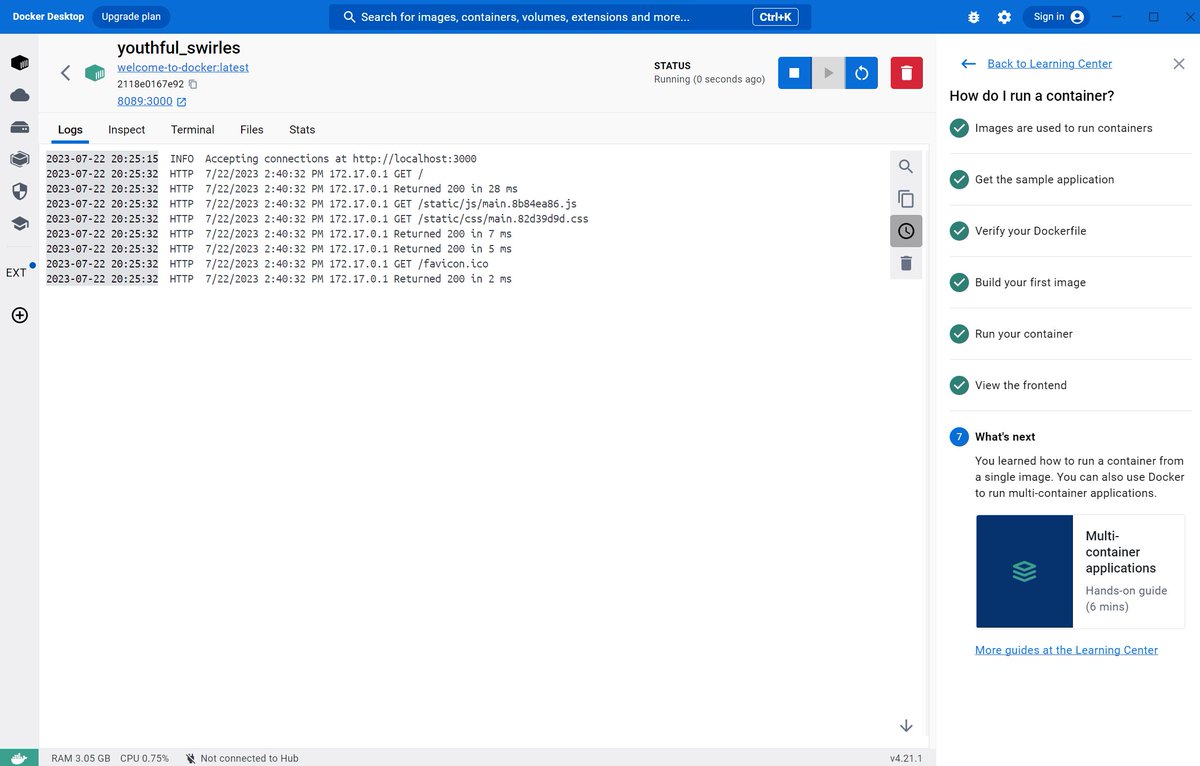Copy logs to clipboard
This screenshot has height=766, width=1200.
pos(905,199)
